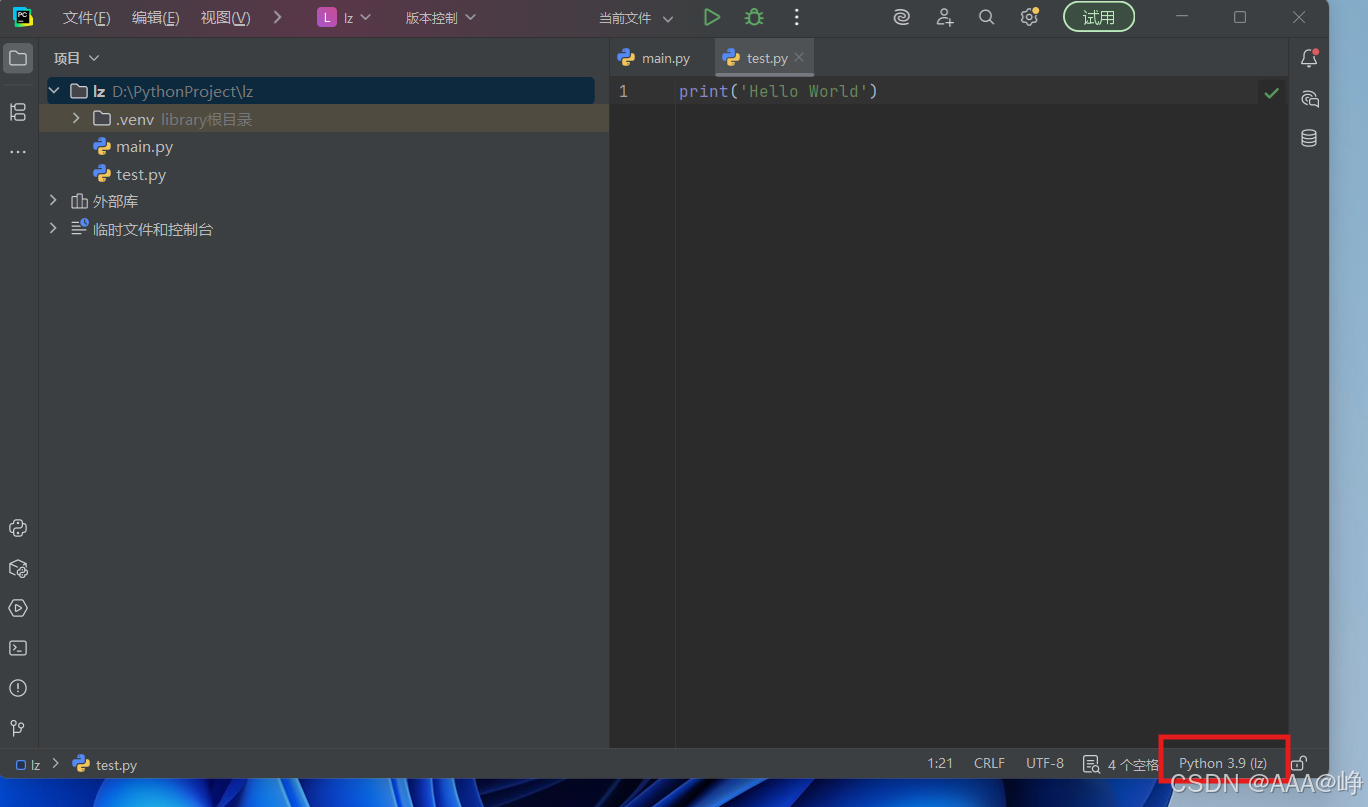This screenshot has width=1368, height=807.
Task: Select main.py in project tree
Action: (x=144, y=147)
